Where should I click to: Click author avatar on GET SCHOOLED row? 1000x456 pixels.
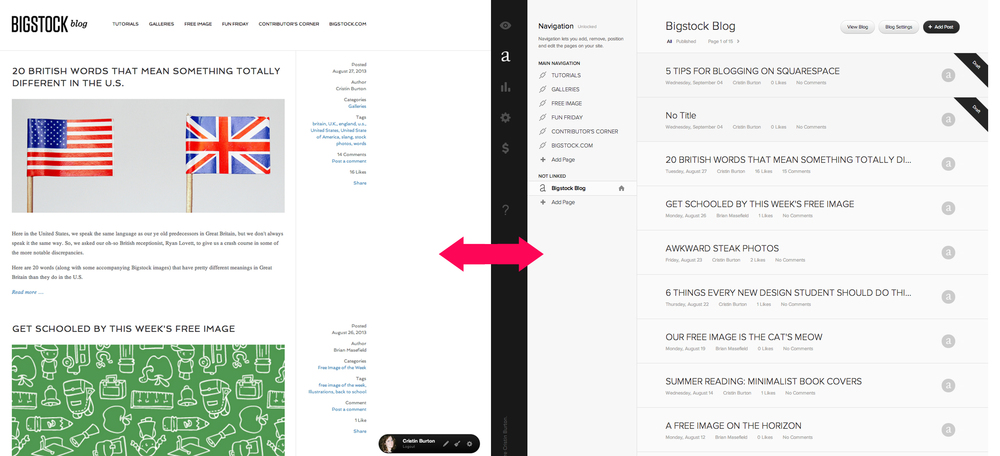(948, 208)
